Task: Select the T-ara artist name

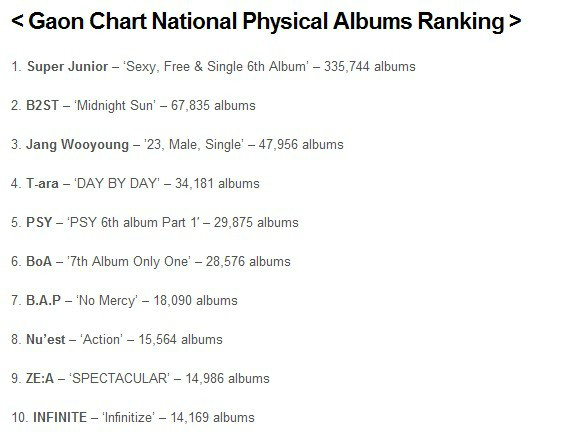Action: click(x=42, y=184)
